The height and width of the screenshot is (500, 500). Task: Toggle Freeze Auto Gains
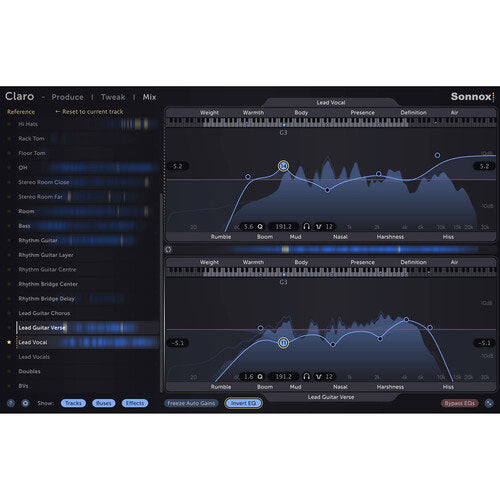click(191, 403)
